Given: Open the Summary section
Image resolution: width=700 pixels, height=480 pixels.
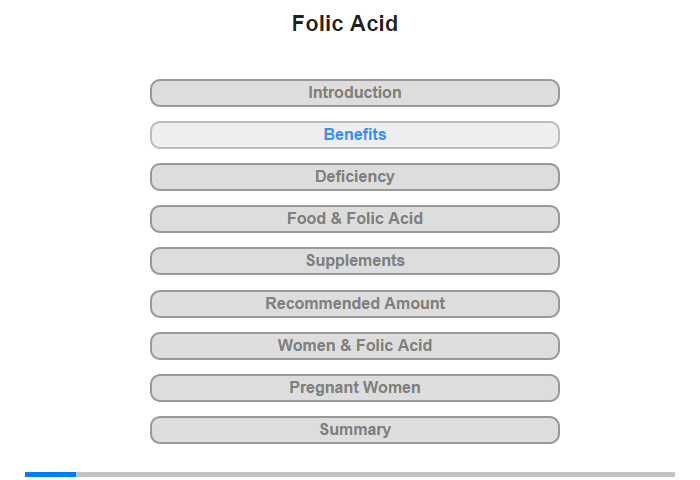Looking at the screenshot, I should point(355,430).
